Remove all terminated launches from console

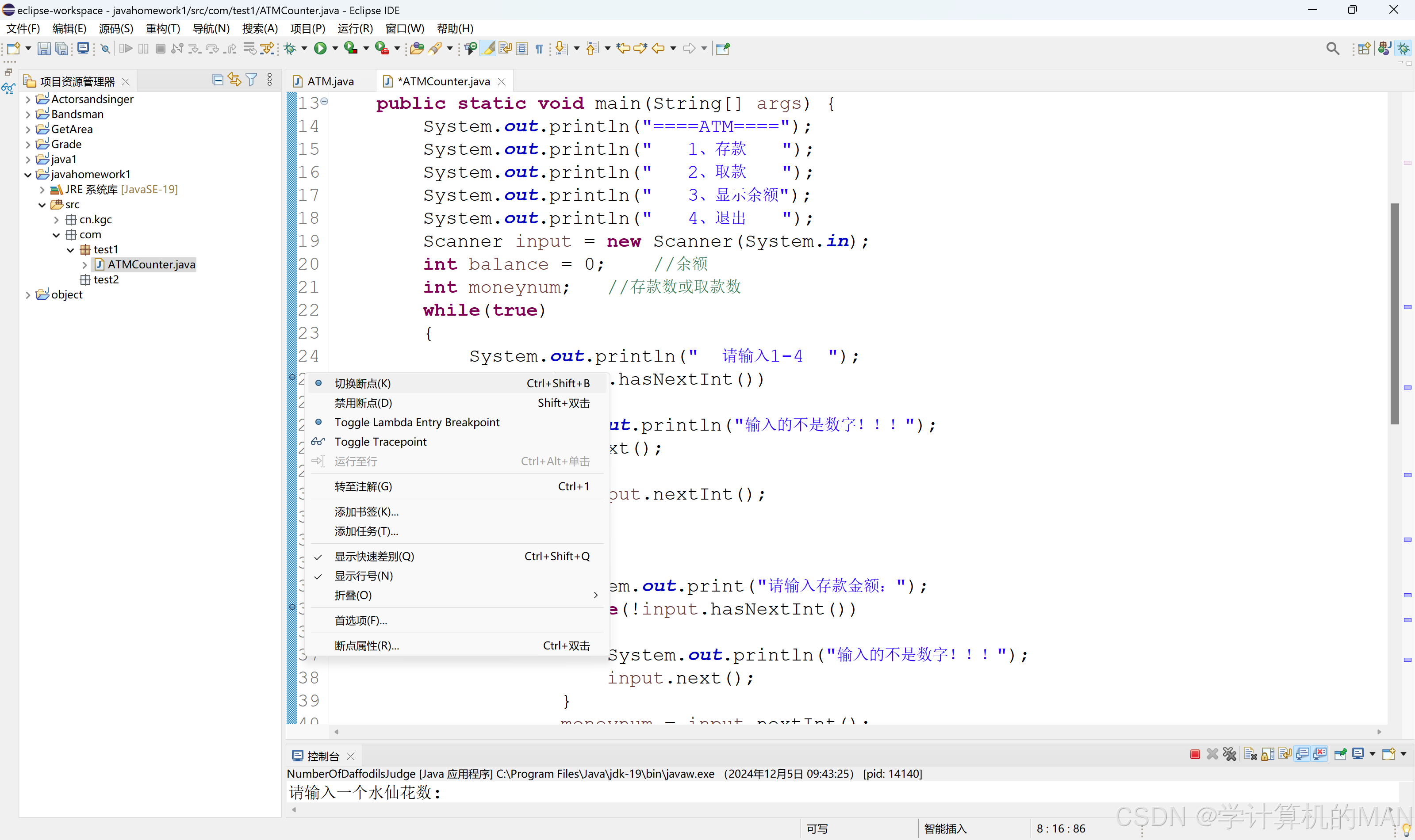[x=1230, y=754]
